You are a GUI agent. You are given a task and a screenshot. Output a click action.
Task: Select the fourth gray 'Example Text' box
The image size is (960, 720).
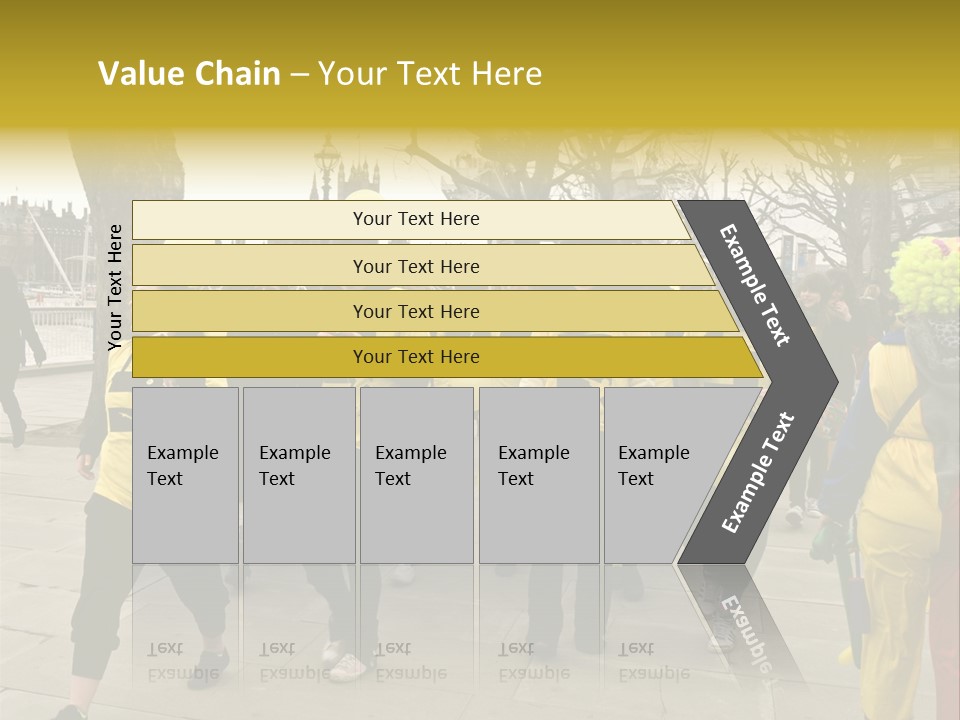pos(539,475)
